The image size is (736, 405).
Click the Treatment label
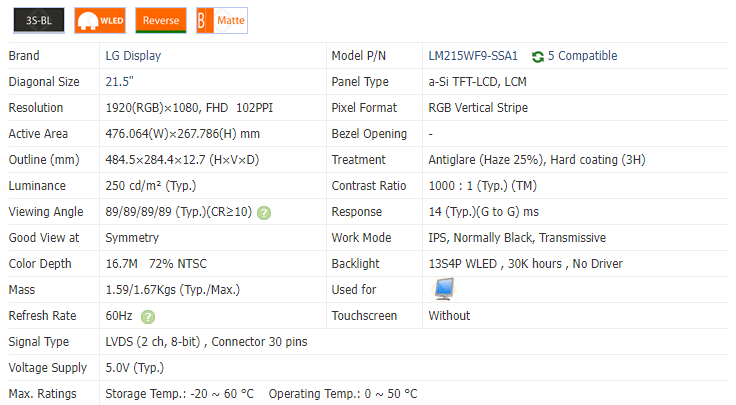(x=358, y=160)
